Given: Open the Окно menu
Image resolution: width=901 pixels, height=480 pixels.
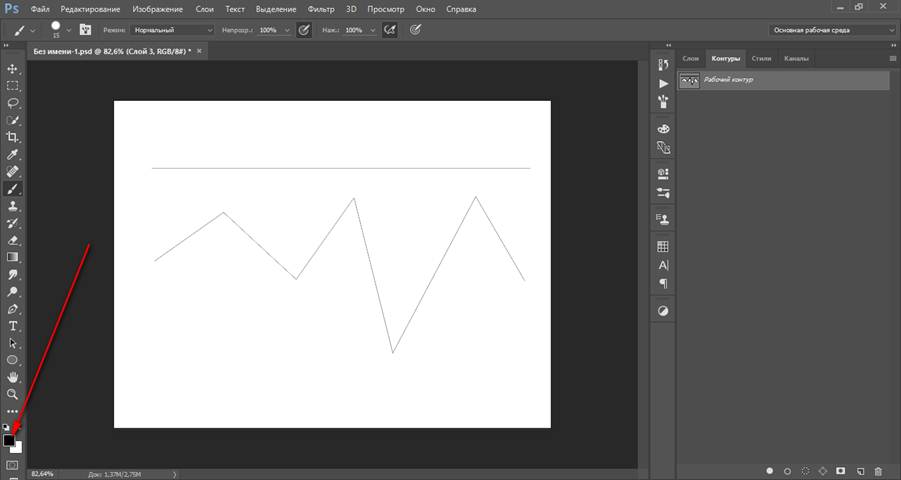Looking at the screenshot, I should [425, 9].
